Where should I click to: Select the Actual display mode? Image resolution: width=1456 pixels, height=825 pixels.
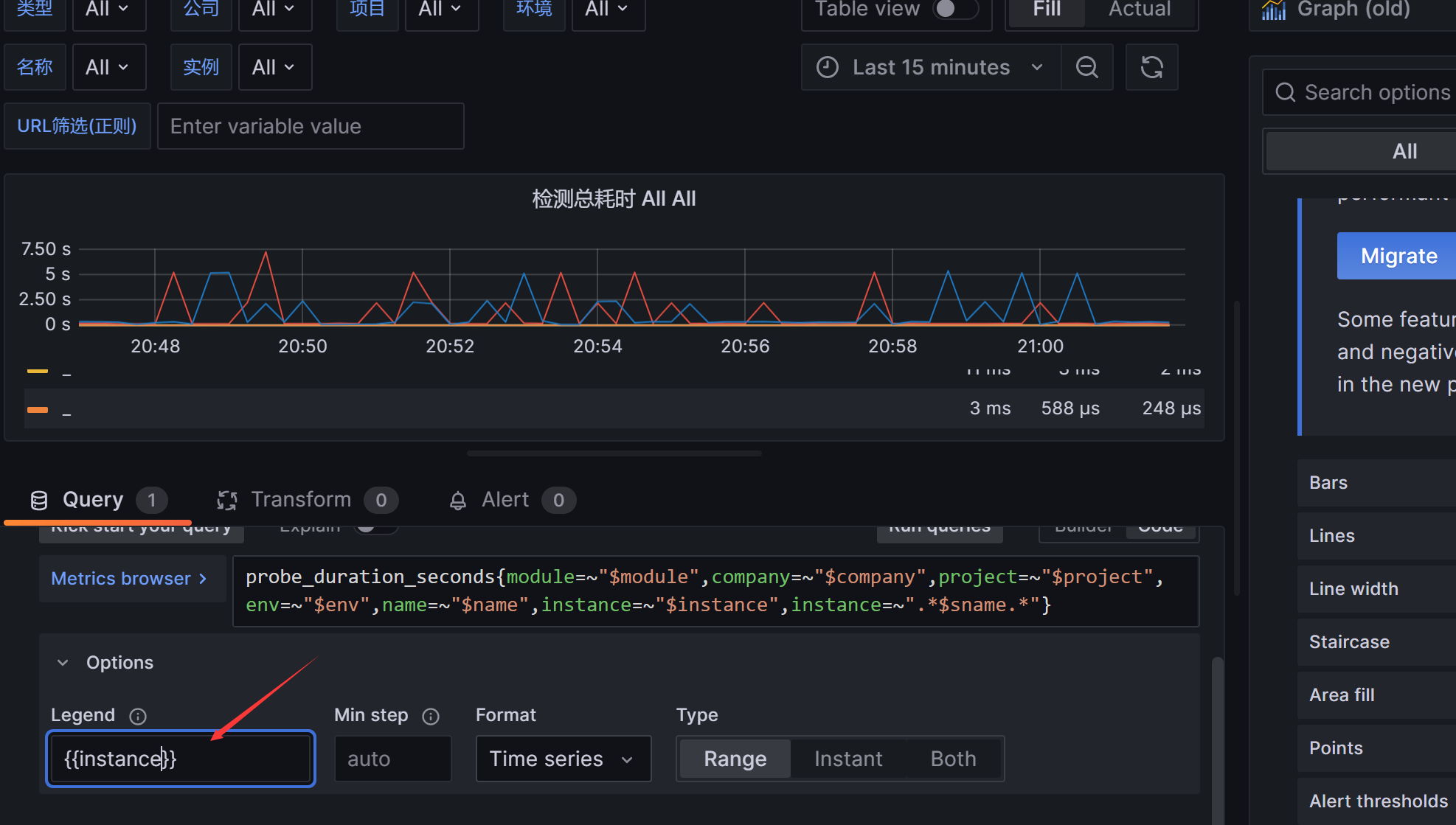pyautogui.click(x=1140, y=10)
